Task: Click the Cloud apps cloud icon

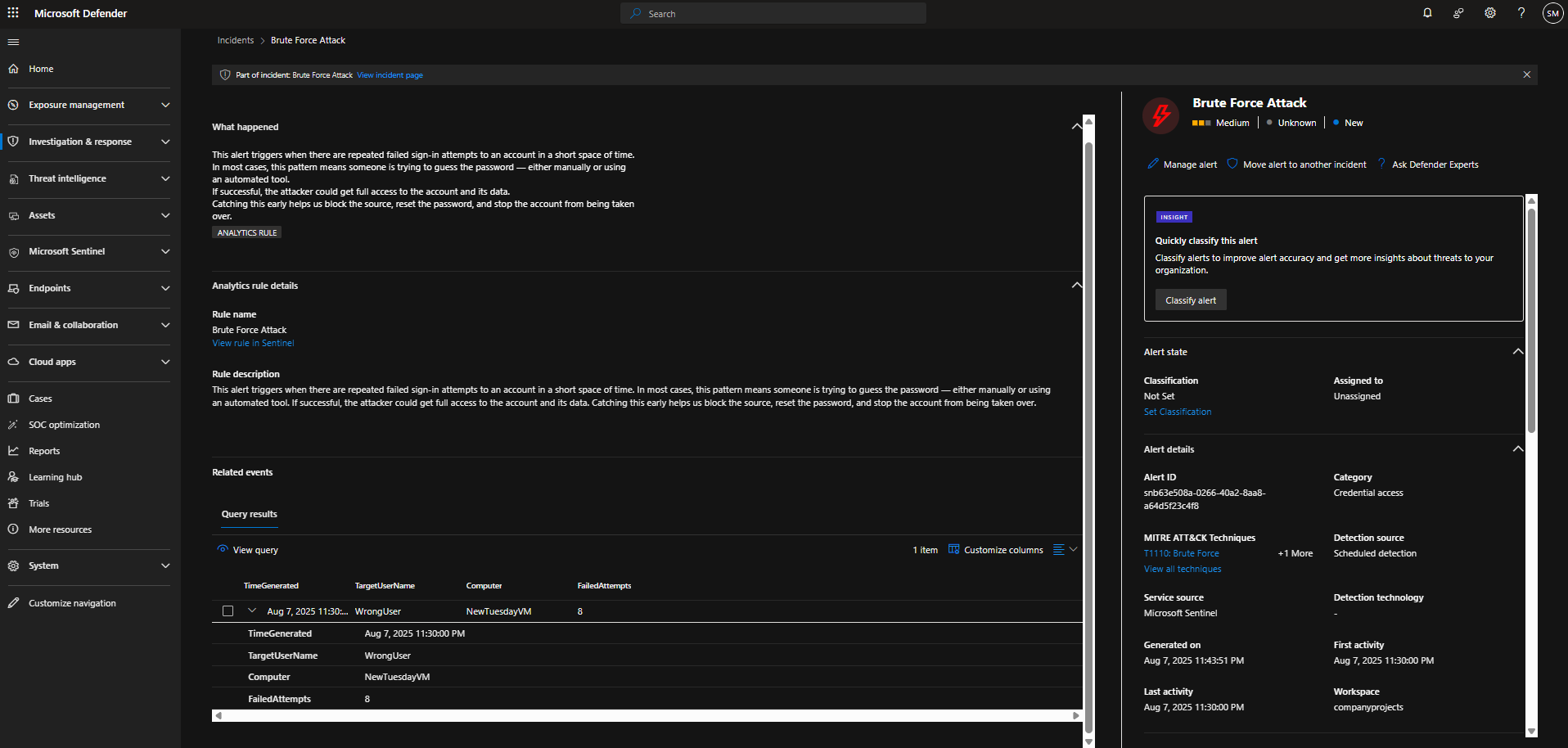Action: click(13, 362)
